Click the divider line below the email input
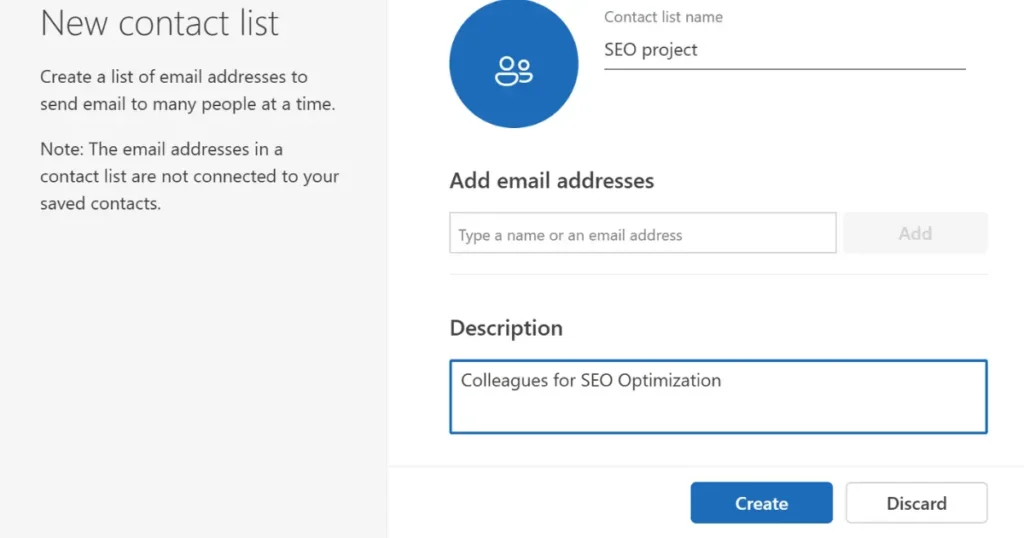The image size is (1024, 538). 718,274
